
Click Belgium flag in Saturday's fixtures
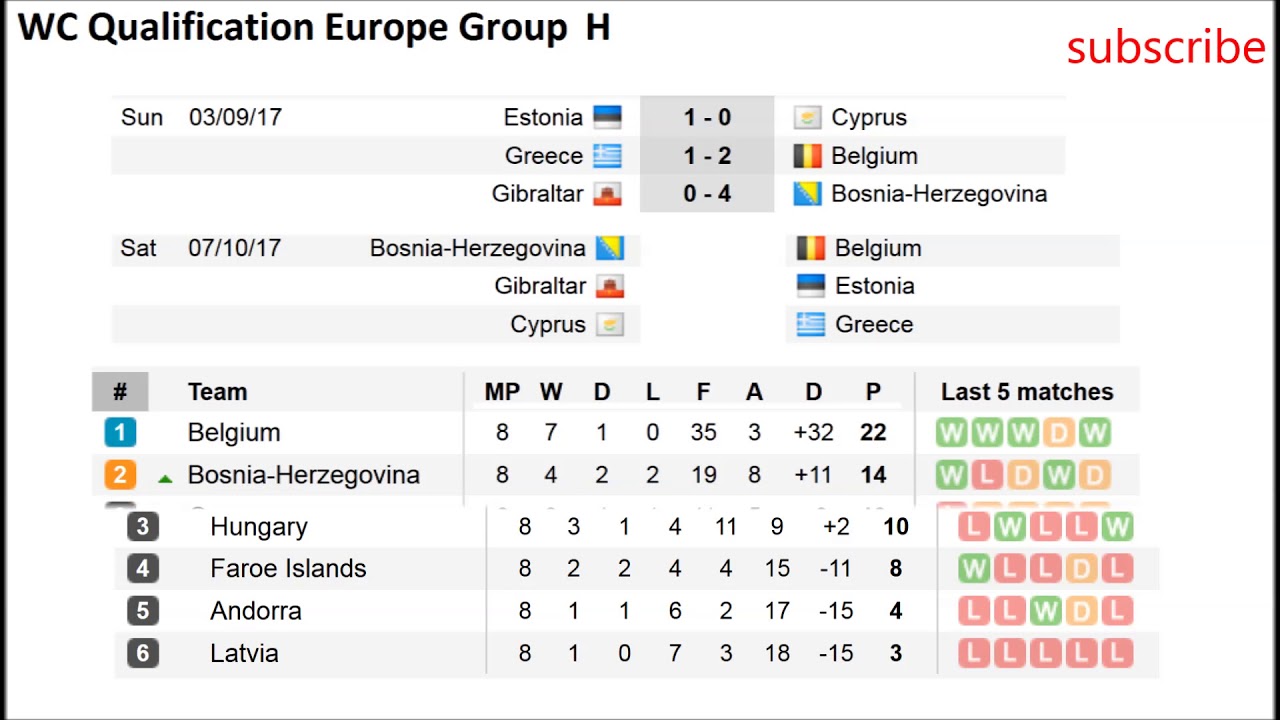click(x=810, y=248)
